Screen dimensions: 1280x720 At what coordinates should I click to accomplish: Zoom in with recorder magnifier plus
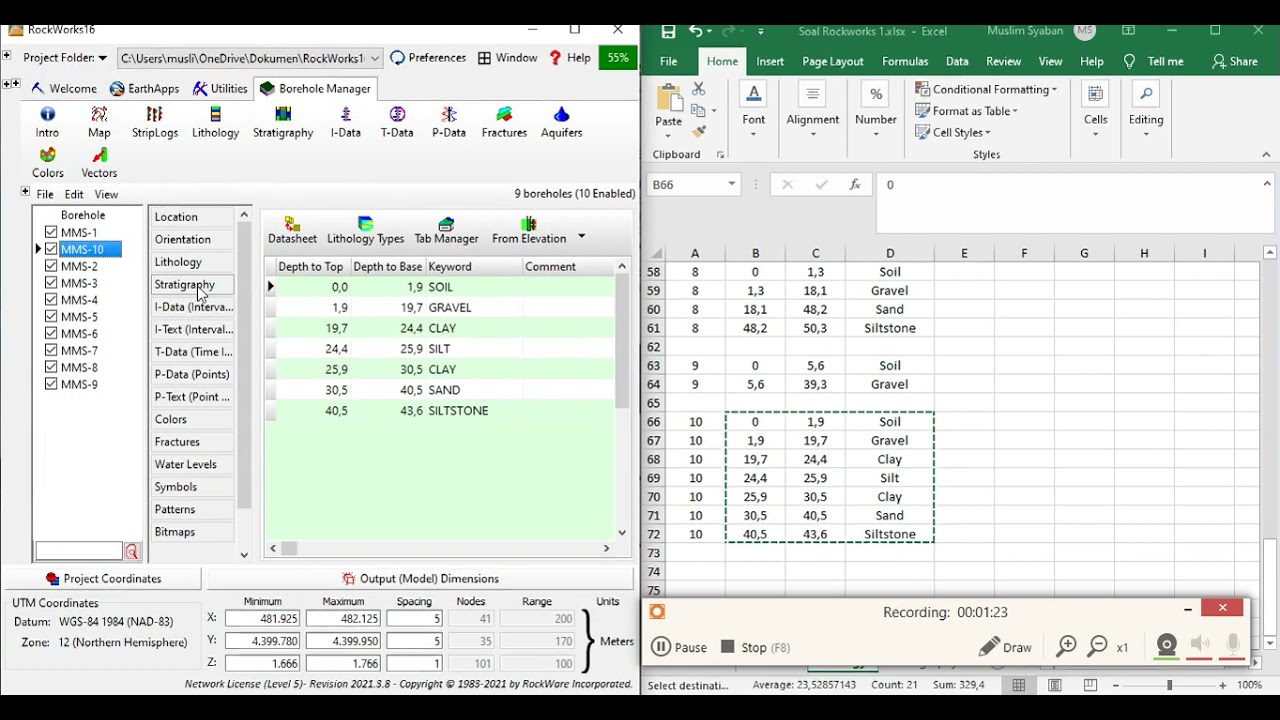point(1066,647)
